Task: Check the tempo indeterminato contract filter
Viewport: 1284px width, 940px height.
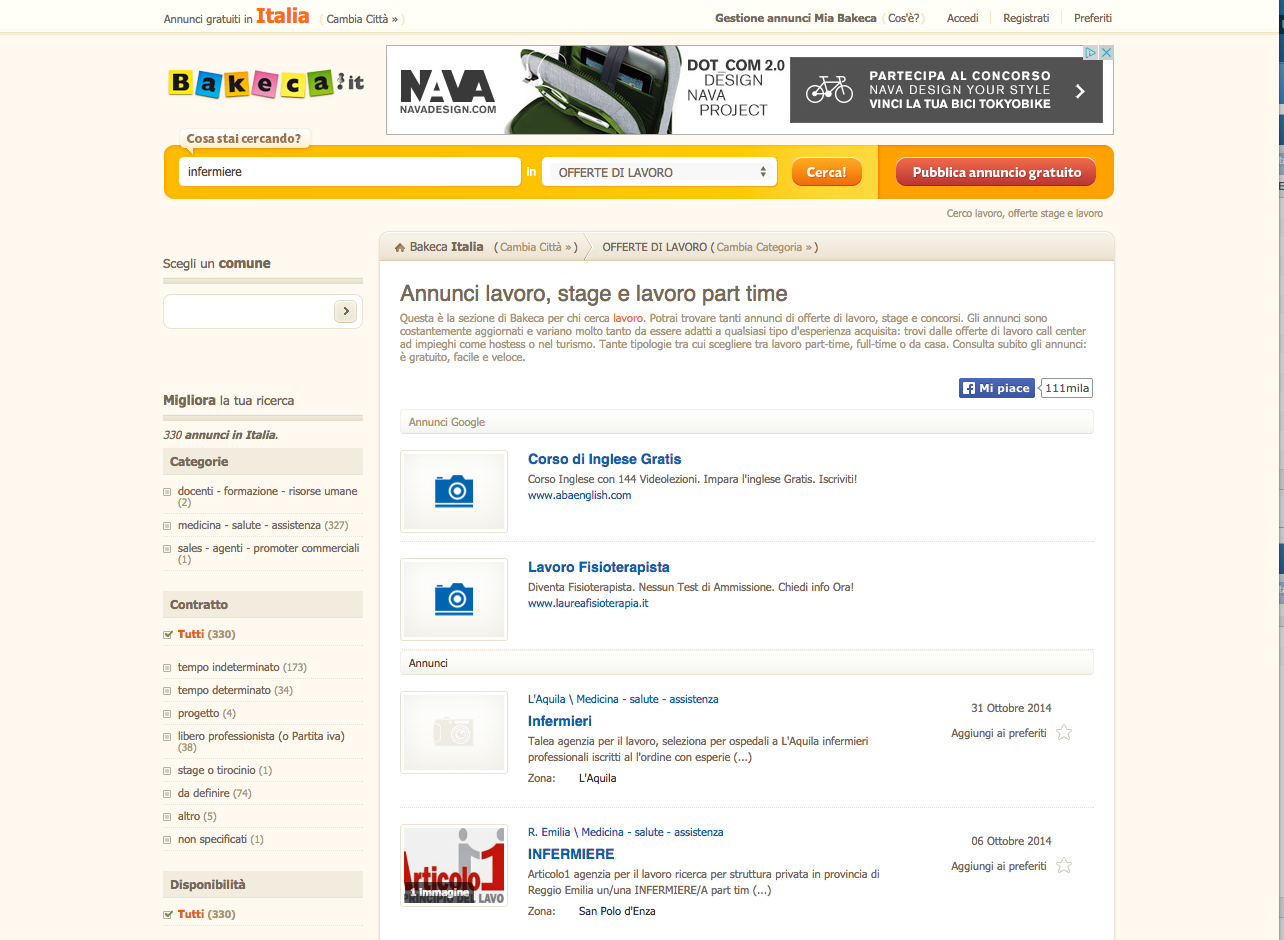Action: pyautogui.click(x=166, y=666)
